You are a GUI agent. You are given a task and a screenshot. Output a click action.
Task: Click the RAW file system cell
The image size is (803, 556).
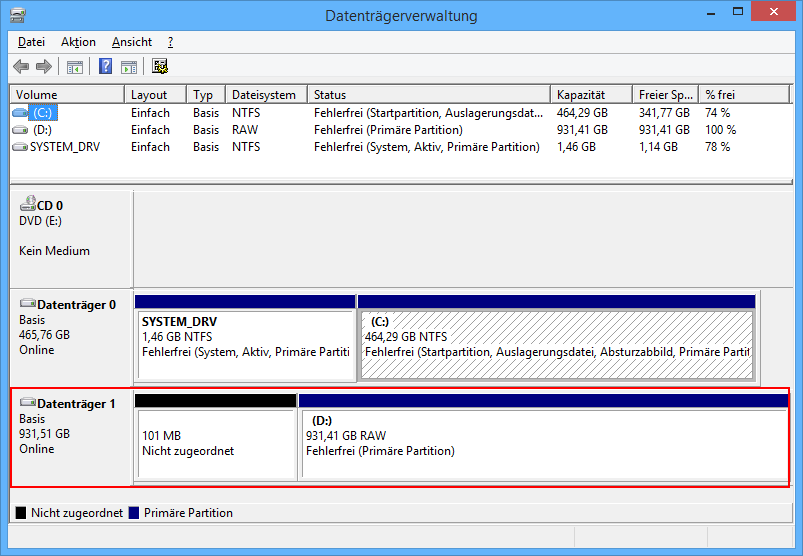click(245, 130)
